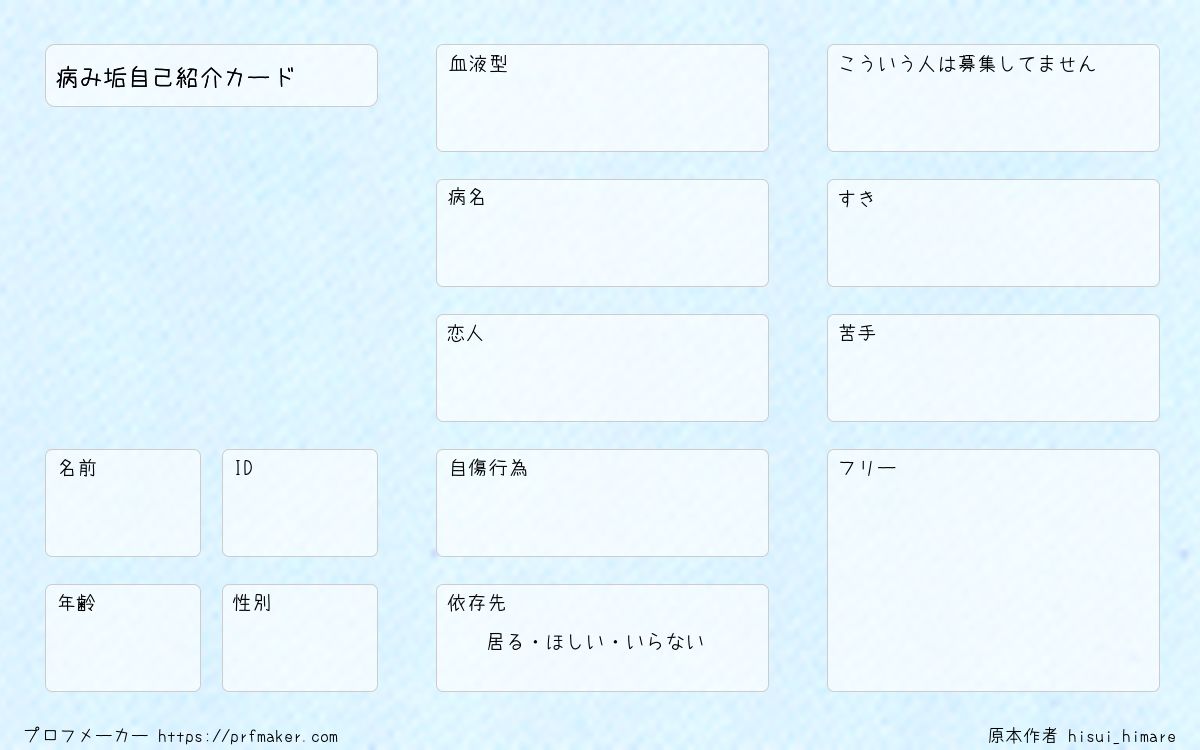The width and height of the screenshot is (1200, 750).
Task: Click the 依存先 label
Action: [477, 603]
